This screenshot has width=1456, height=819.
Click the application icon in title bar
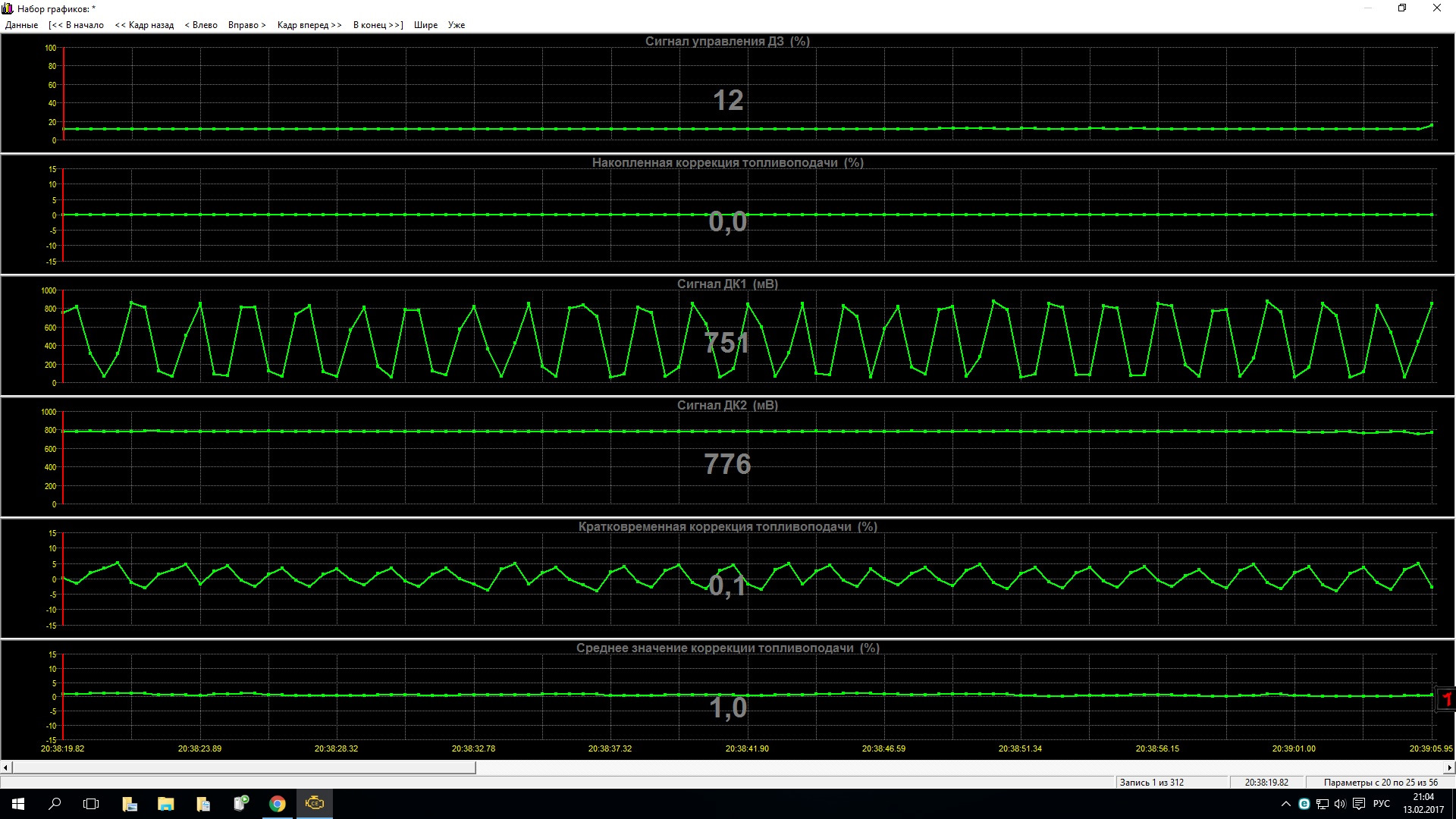8,8
